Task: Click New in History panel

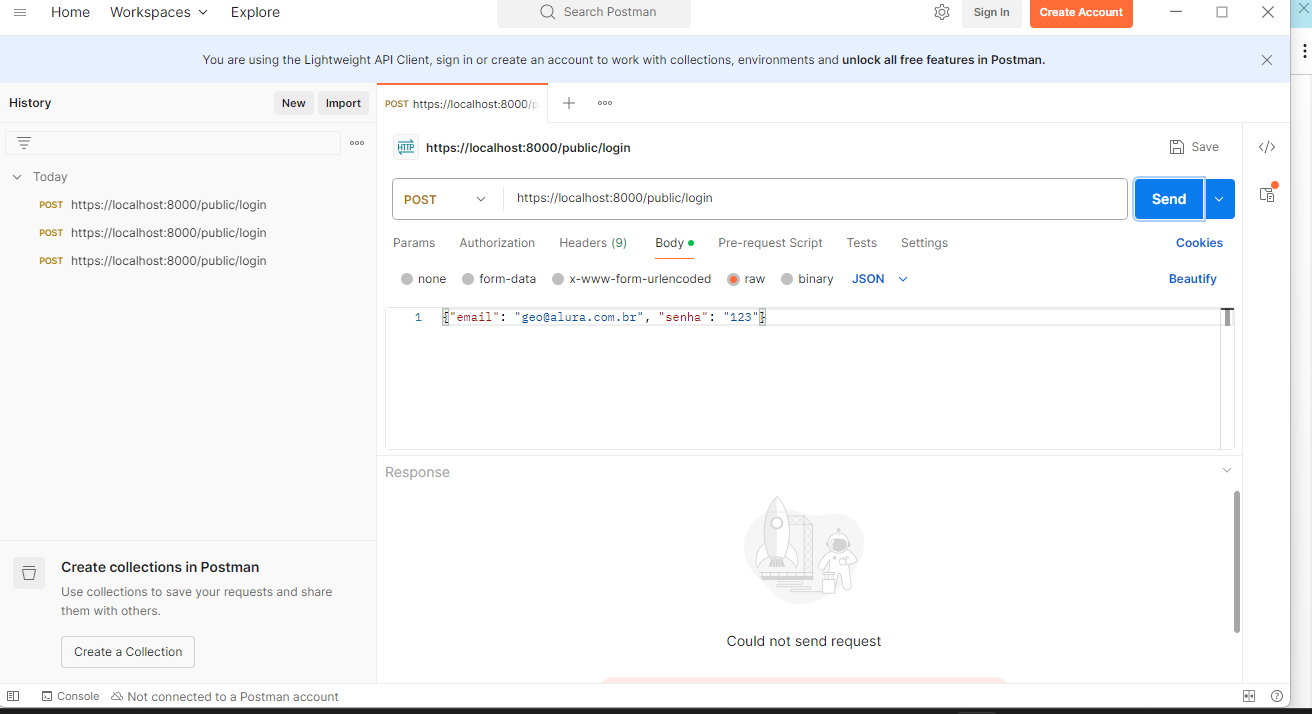Action: (294, 103)
